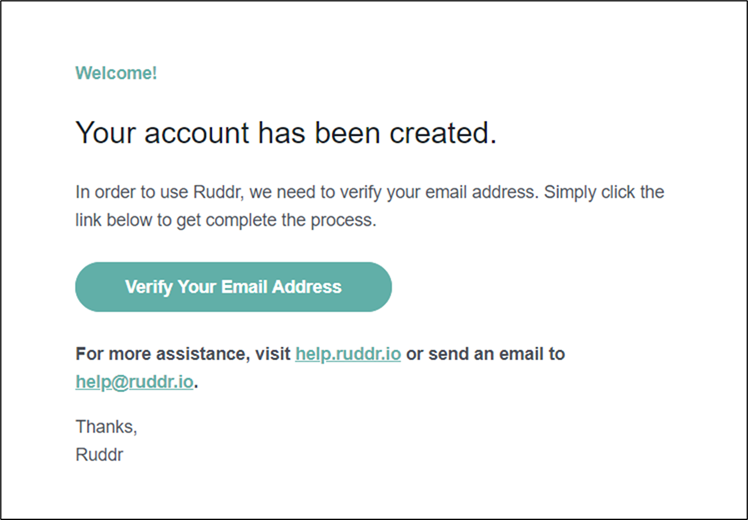Click the help@ruddr.io email link
Viewport: 748px width, 520px height.
click(x=134, y=381)
